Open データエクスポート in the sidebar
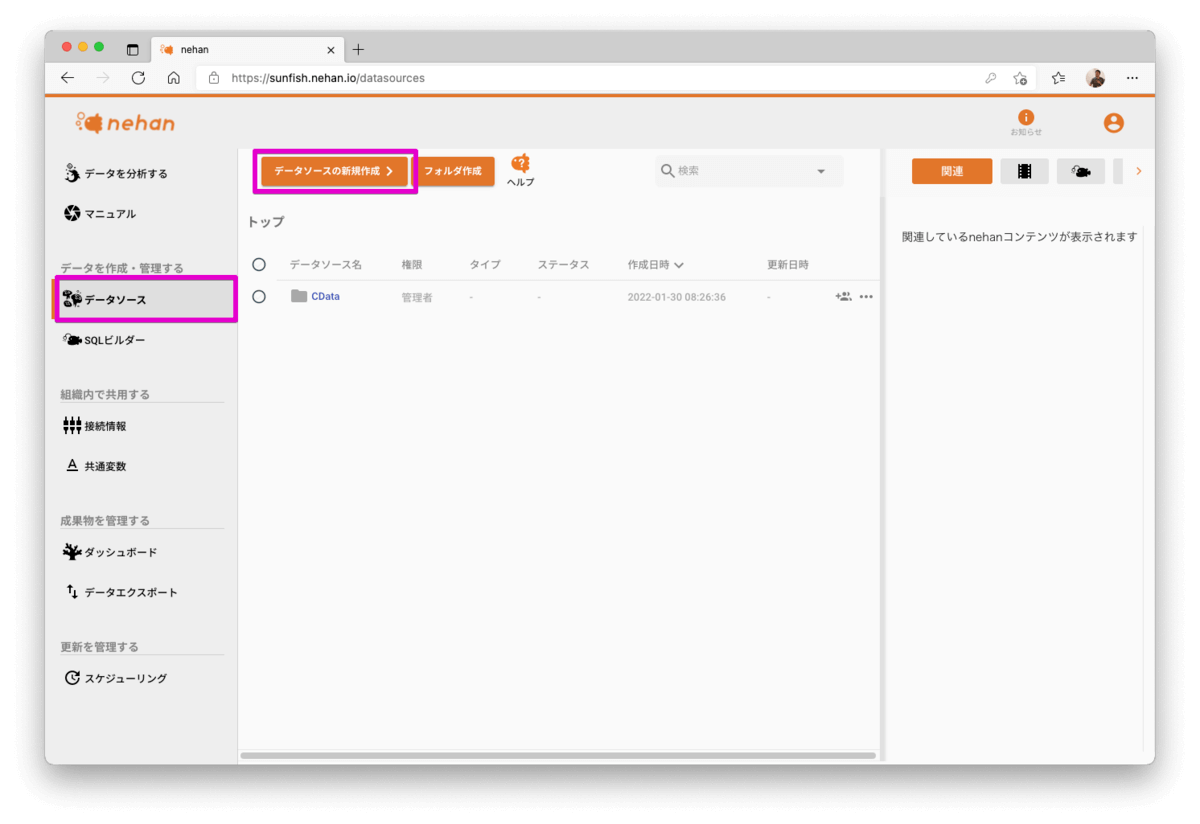 pyautogui.click(x=121, y=592)
